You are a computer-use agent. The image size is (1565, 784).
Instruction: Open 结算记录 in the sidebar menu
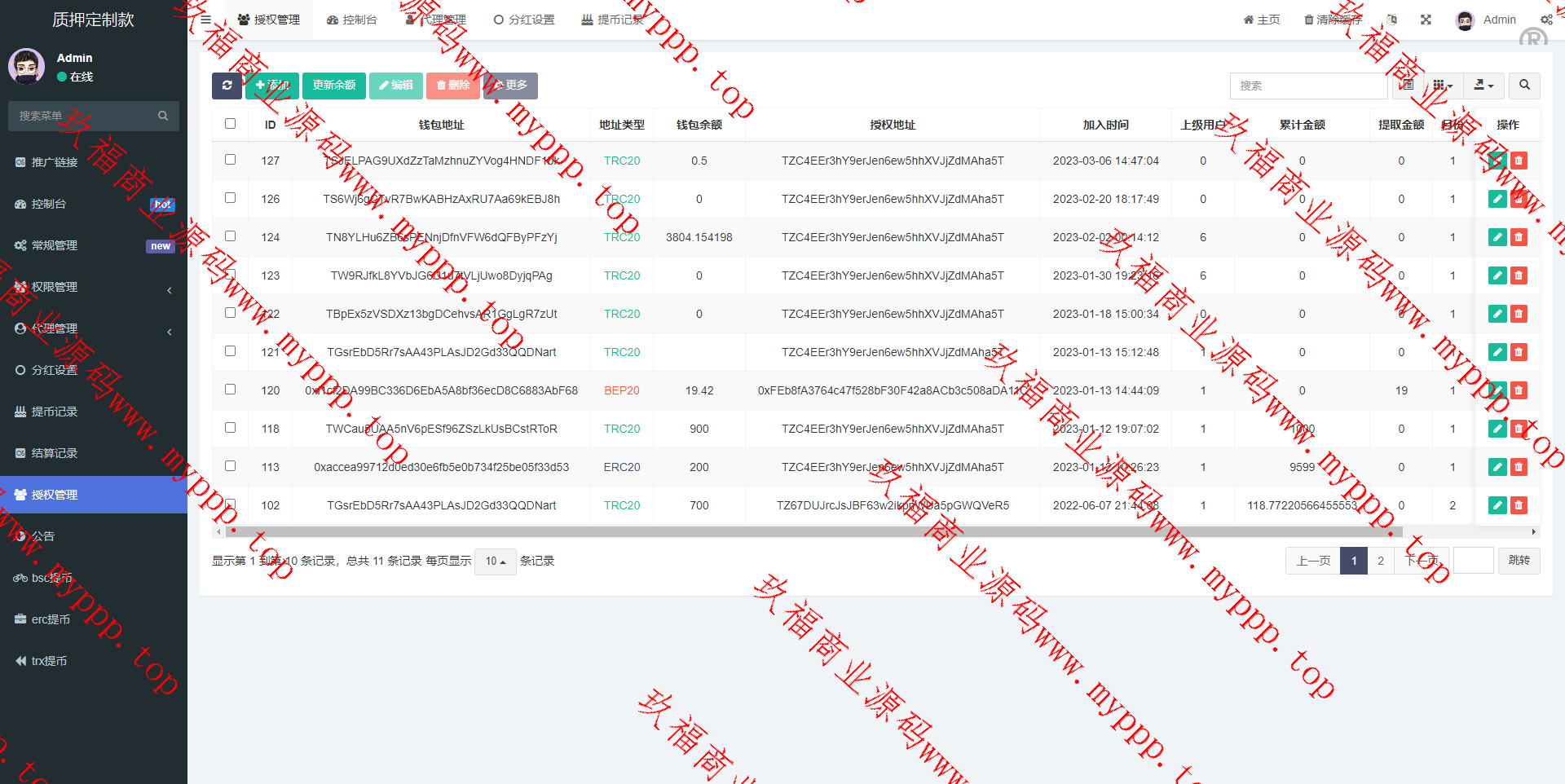pyautogui.click(x=54, y=453)
